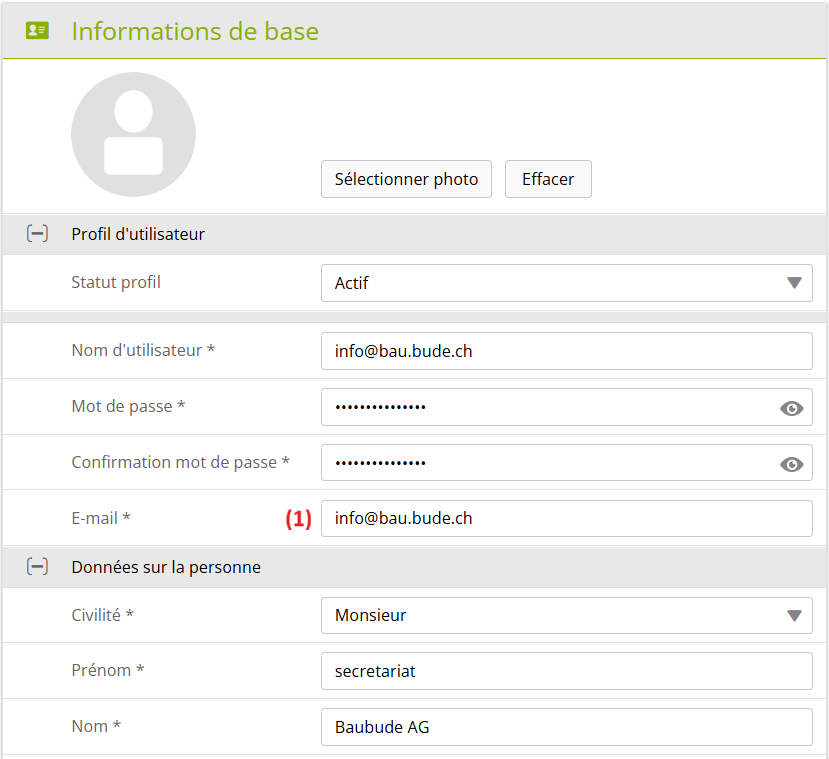
Task: Collapse the Profil d'utilisateur section
Action: coord(37,234)
